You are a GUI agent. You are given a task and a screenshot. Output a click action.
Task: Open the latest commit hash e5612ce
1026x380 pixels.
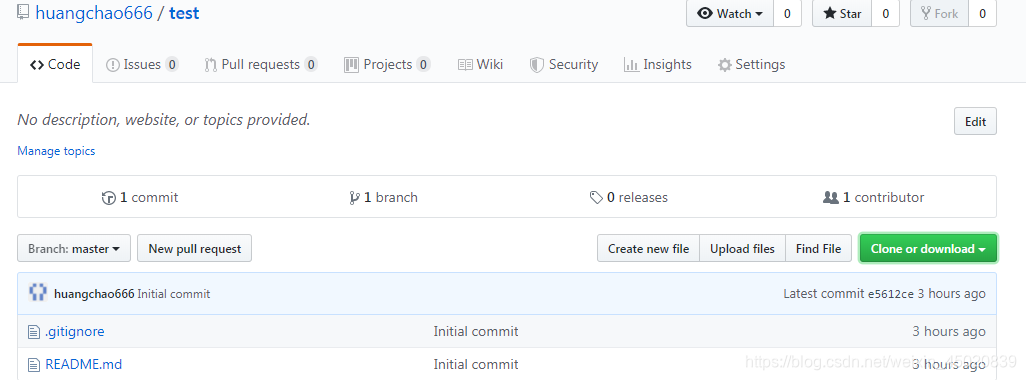891,294
